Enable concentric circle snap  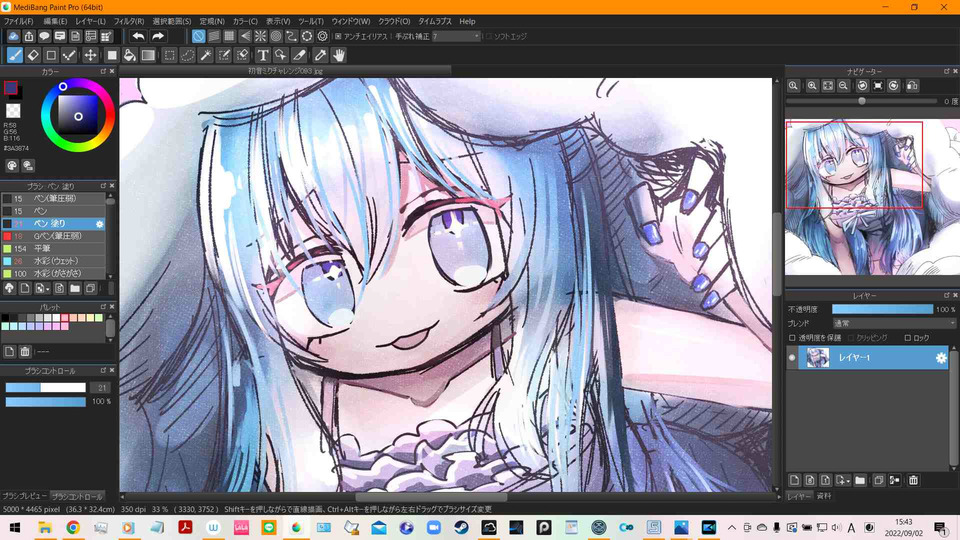pos(276,37)
